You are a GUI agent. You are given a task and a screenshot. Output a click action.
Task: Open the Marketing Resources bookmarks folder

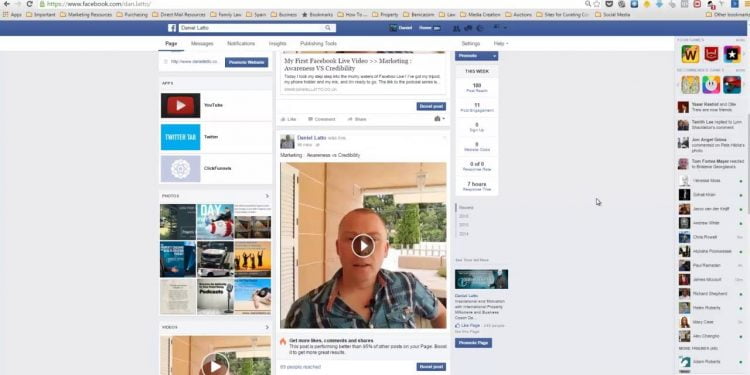pyautogui.click(x=87, y=15)
